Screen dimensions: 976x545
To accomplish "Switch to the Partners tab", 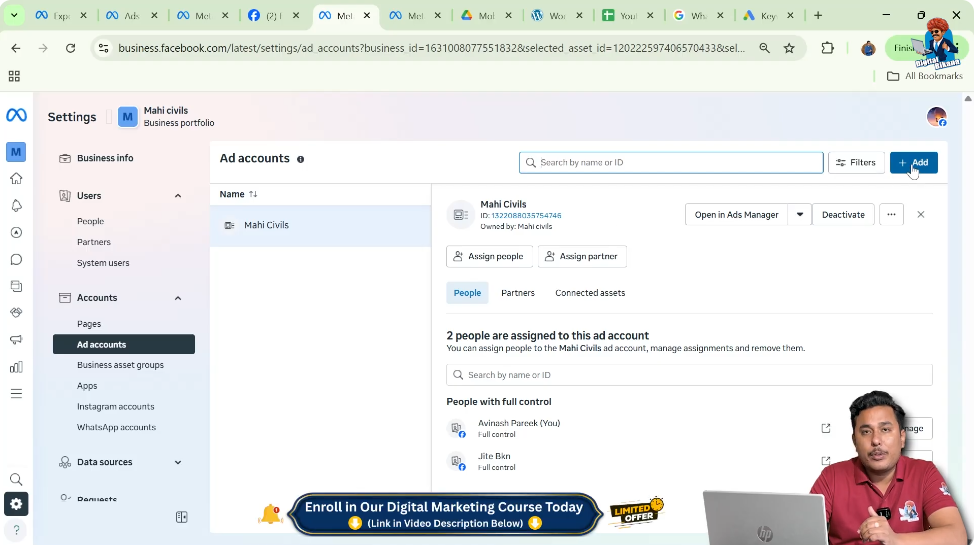I will point(518,293).
